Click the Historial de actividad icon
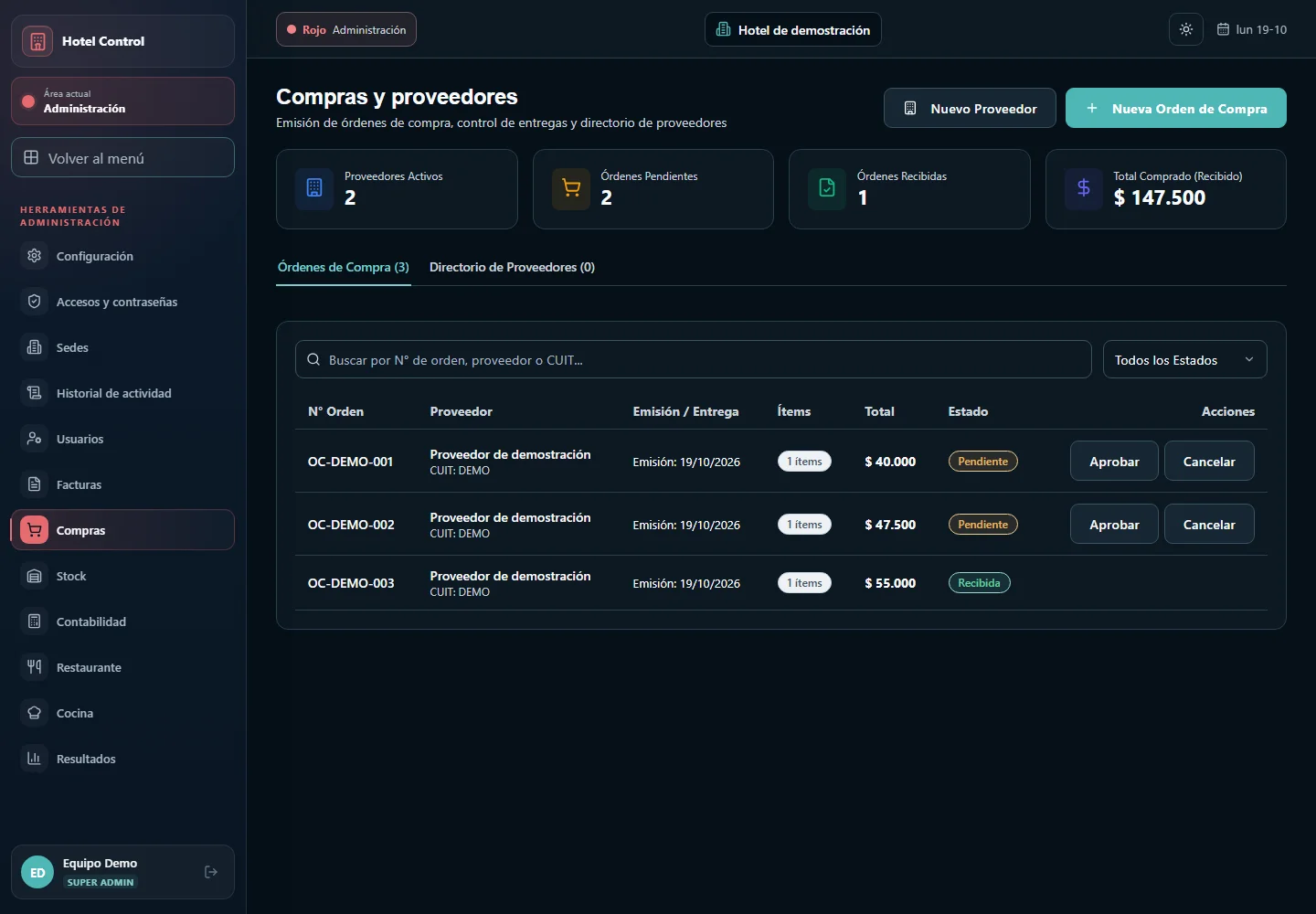Image resolution: width=1316 pixels, height=914 pixels. [x=34, y=393]
